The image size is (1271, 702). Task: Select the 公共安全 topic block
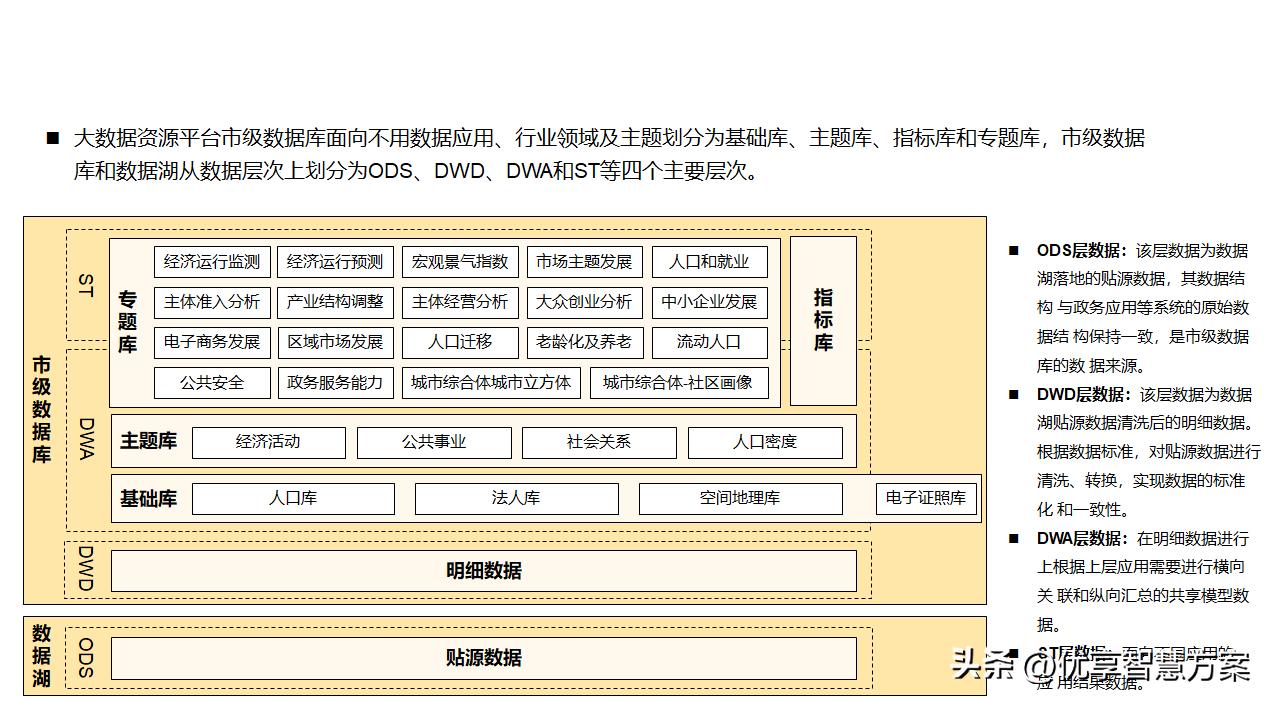tap(211, 382)
